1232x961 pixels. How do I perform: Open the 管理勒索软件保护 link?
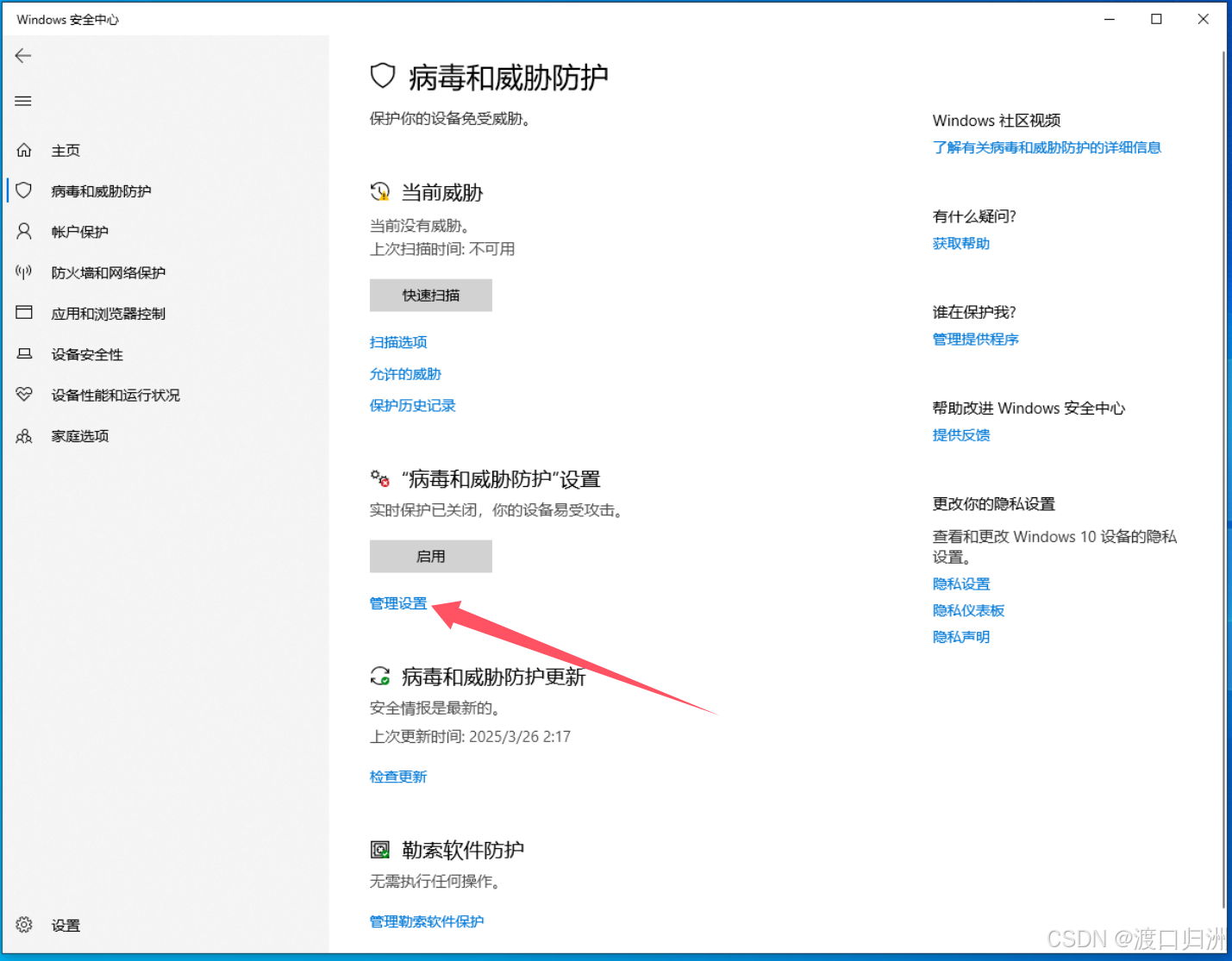[x=427, y=921]
